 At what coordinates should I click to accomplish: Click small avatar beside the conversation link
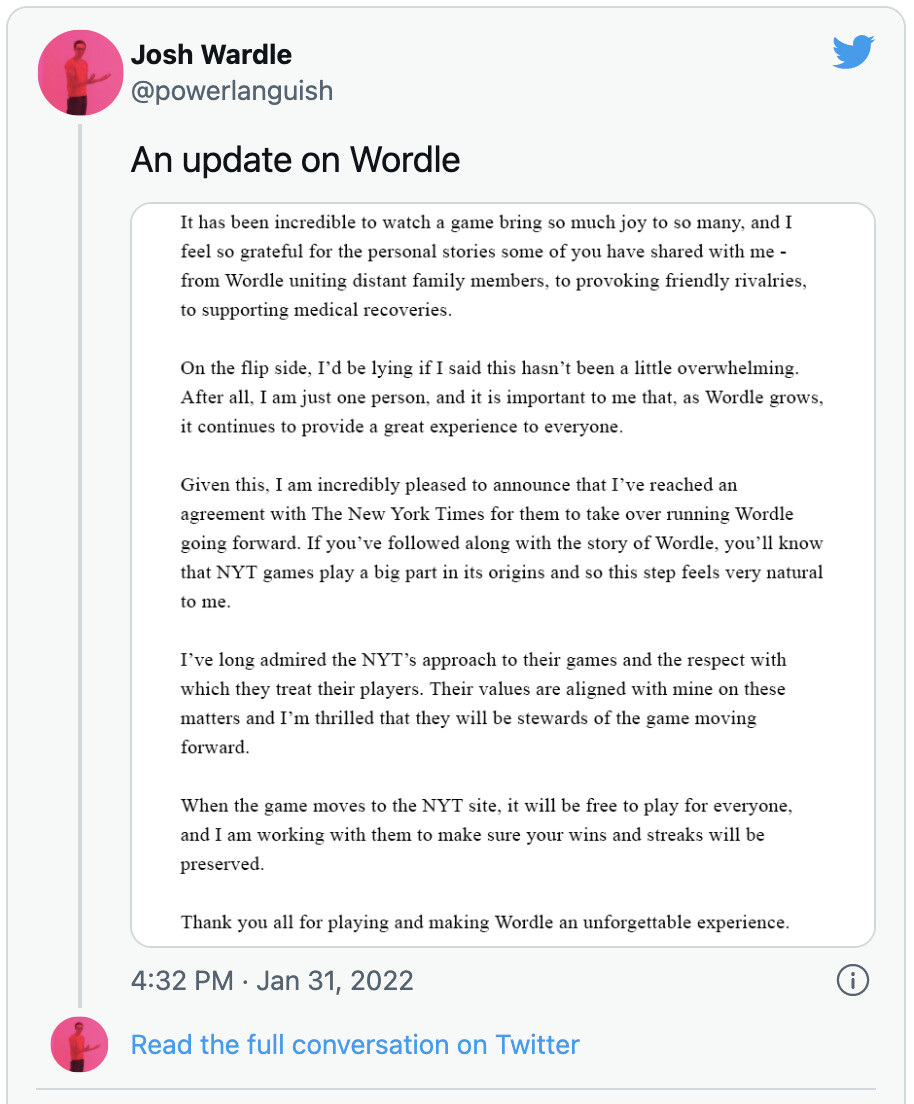click(79, 1045)
